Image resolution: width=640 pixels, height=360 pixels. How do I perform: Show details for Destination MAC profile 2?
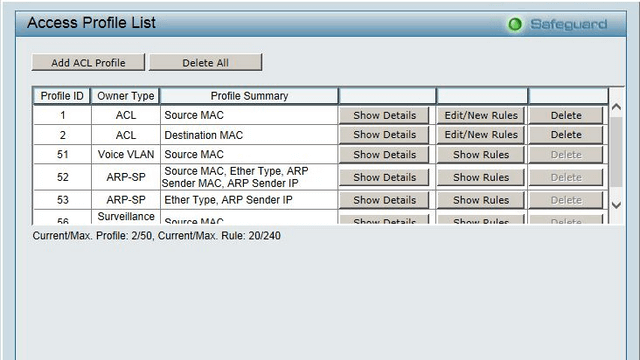[384, 135]
